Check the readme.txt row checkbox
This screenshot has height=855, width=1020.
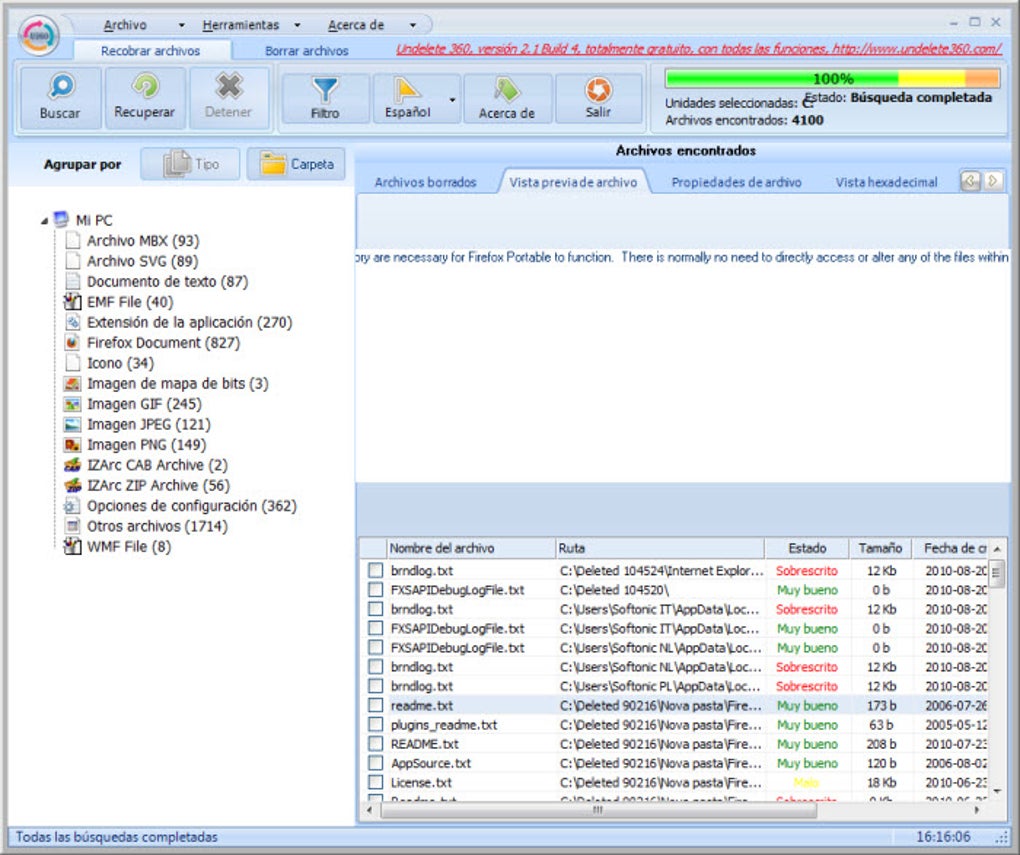(375, 705)
